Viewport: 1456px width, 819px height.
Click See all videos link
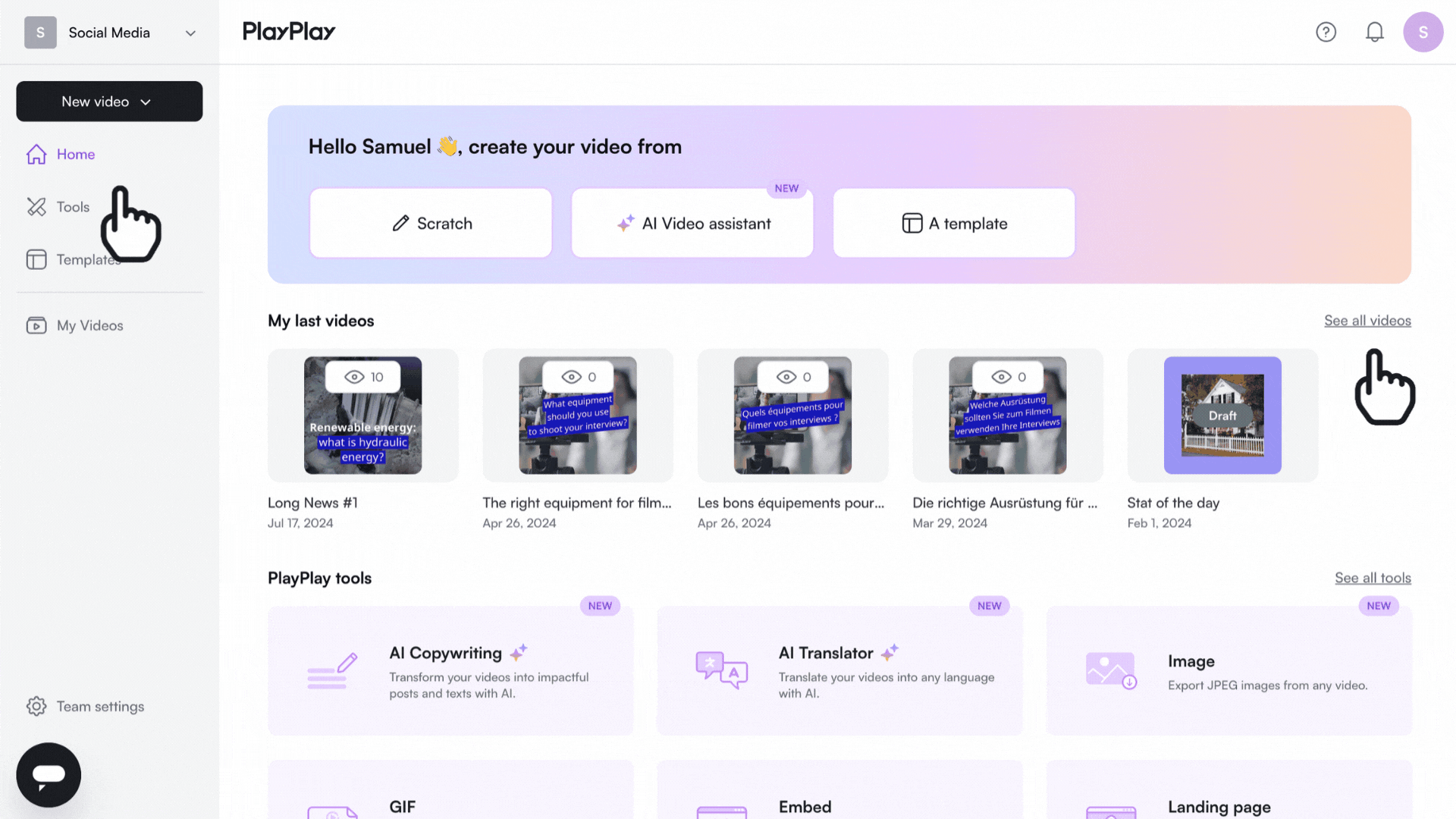coord(1367,321)
